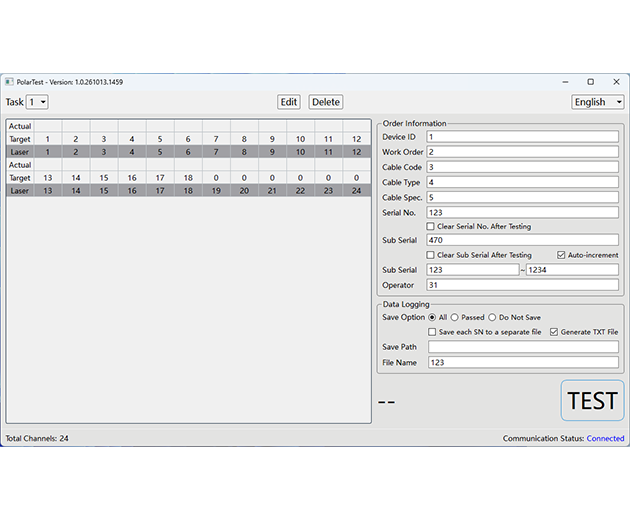Image resolution: width=630 pixels, height=520 pixels.
Task: Click Laser cell 22
Action: pyautogui.click(x=301, y=190)
